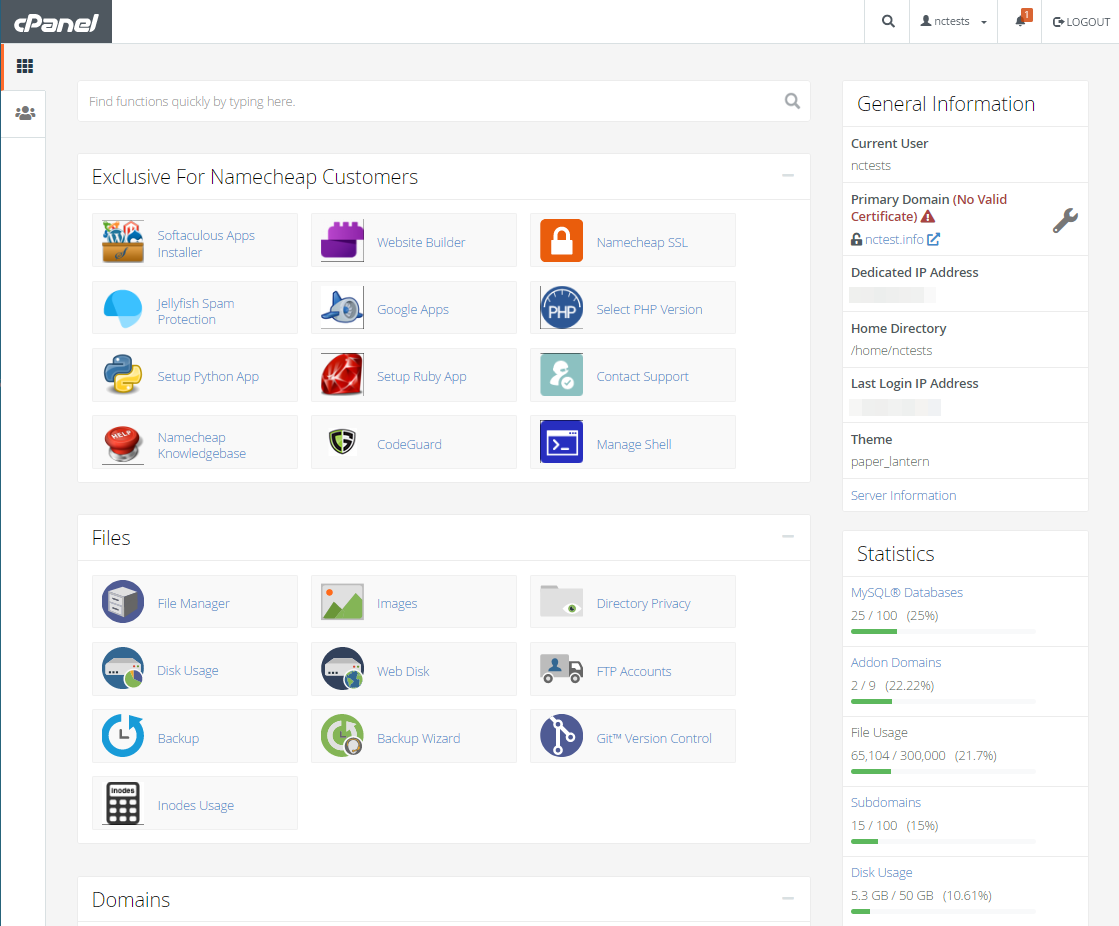This screenshot has height=926, width=1119.
Task: Collapse Exclusive For Namecheap Customers section
Action: click(x=788, y=175)
